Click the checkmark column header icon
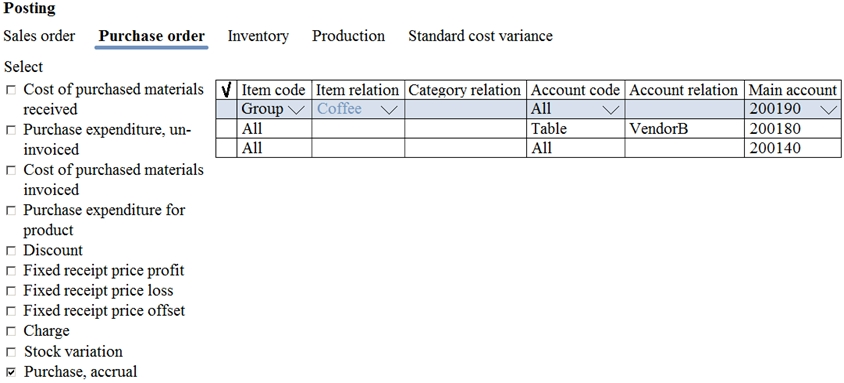The image size is (844, 383). point(226,90)
